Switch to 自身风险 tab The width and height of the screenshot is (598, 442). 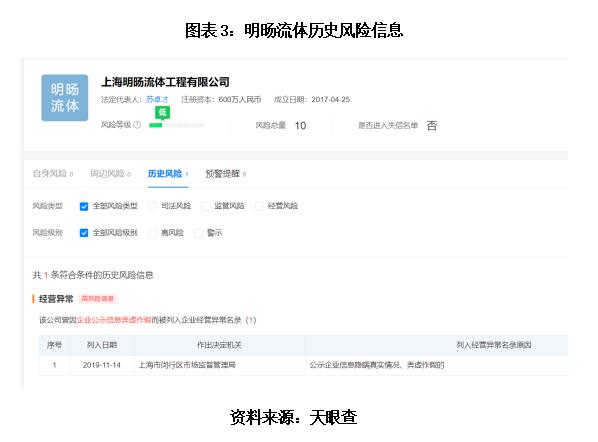(x=53, y=174)
